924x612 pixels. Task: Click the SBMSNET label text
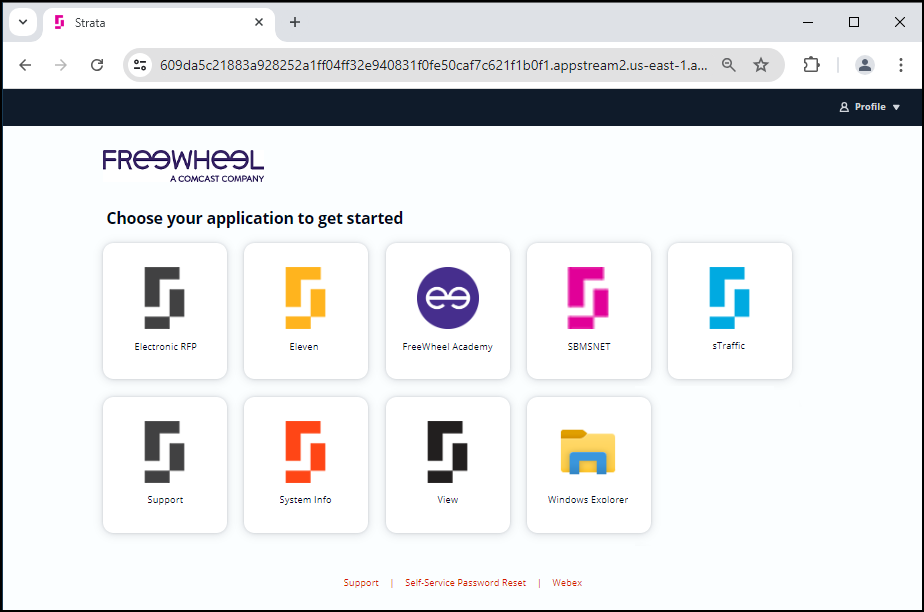point(589,346)
